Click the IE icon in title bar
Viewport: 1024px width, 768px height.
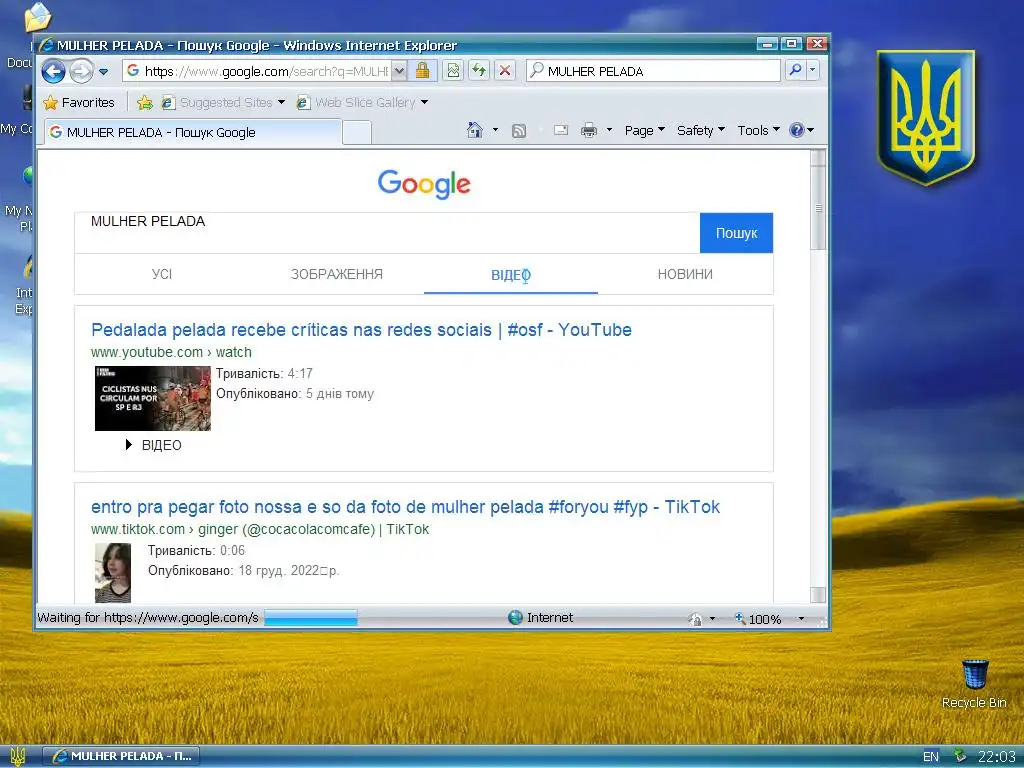point(46,45)
